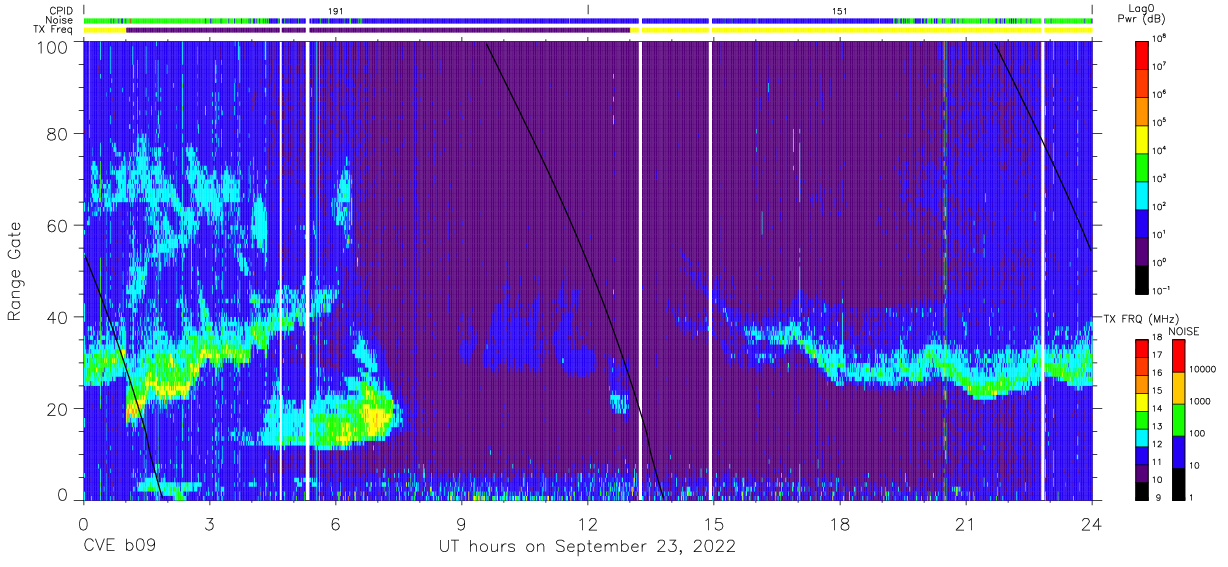This screenshot has height=567, width=1228.
Task: Click the '80' tick on Range Gate axis
Action: [x=57, y=134]
